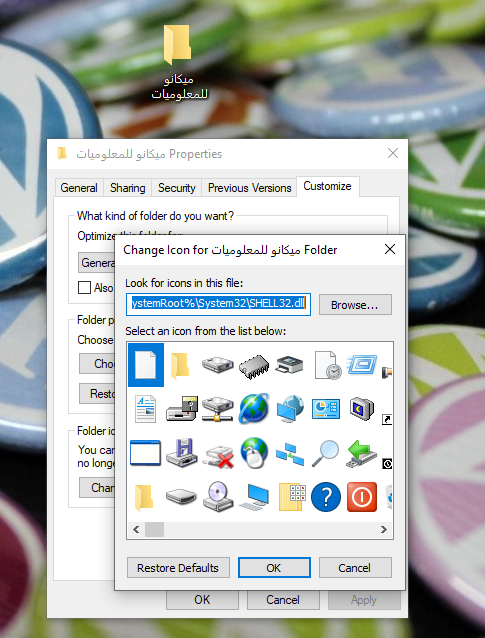This screenshot has width=485, height=638.
Task: Select the hard disk drive icon in first row
Action: [x=218, y=364]
